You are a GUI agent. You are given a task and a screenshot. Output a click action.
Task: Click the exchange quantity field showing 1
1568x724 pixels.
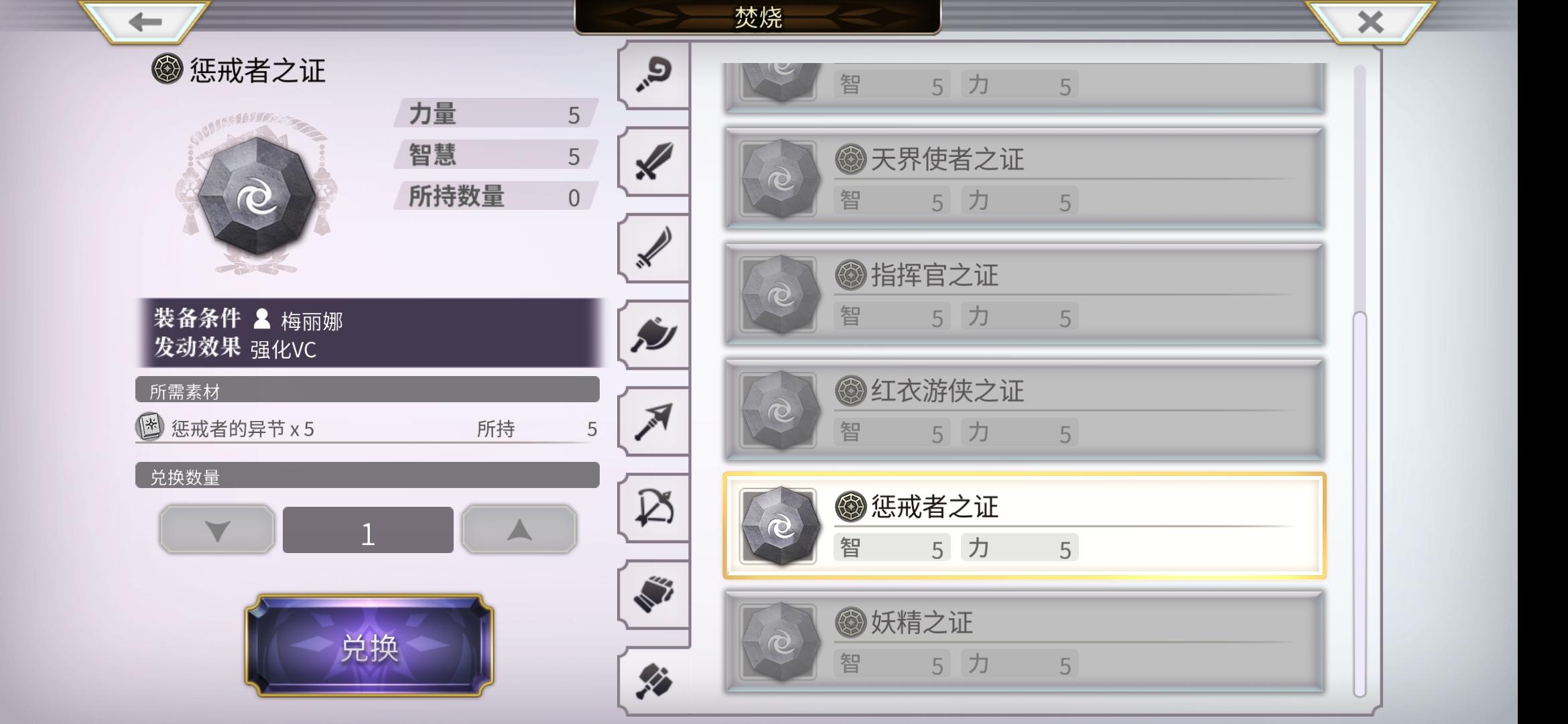pyautogui.click(x=368, y=530)
